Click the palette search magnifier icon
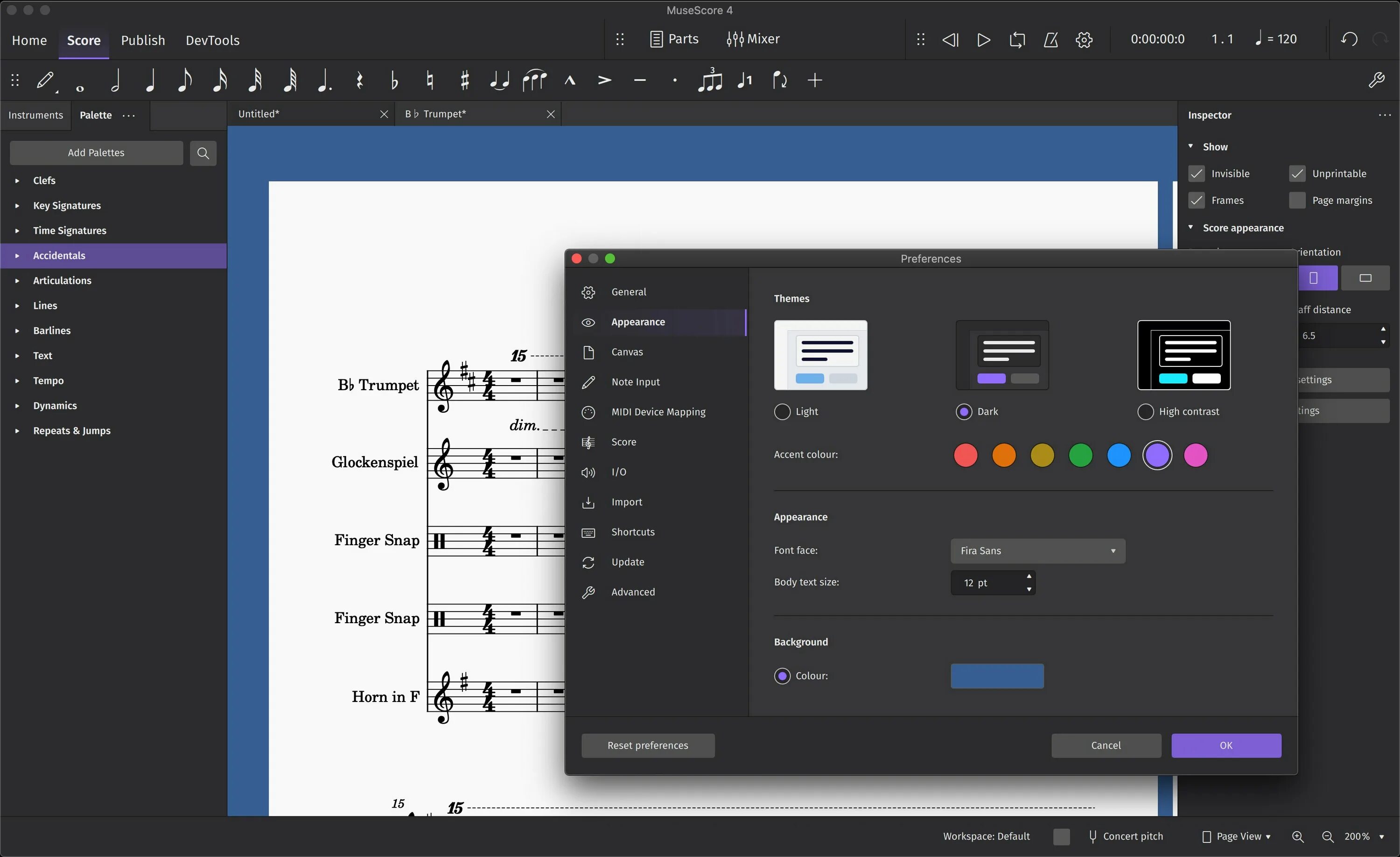 (x=203, y=153)
